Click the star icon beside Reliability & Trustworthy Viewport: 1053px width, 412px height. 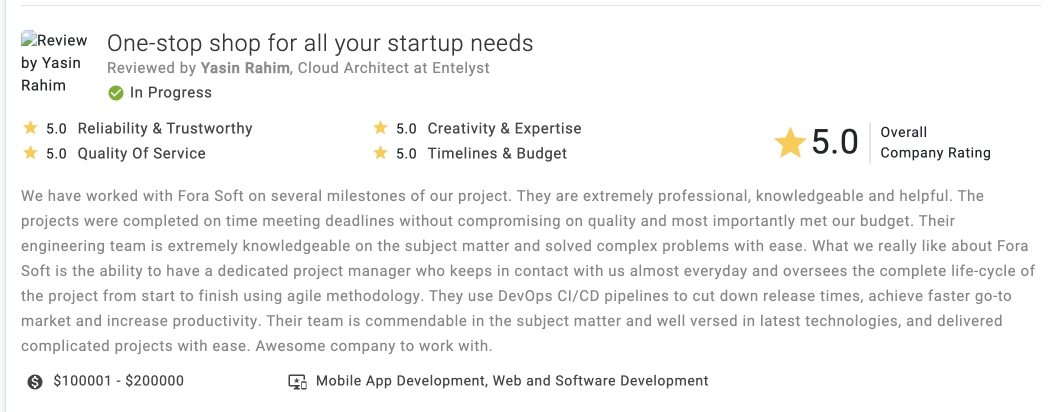(x=30, y=127)
